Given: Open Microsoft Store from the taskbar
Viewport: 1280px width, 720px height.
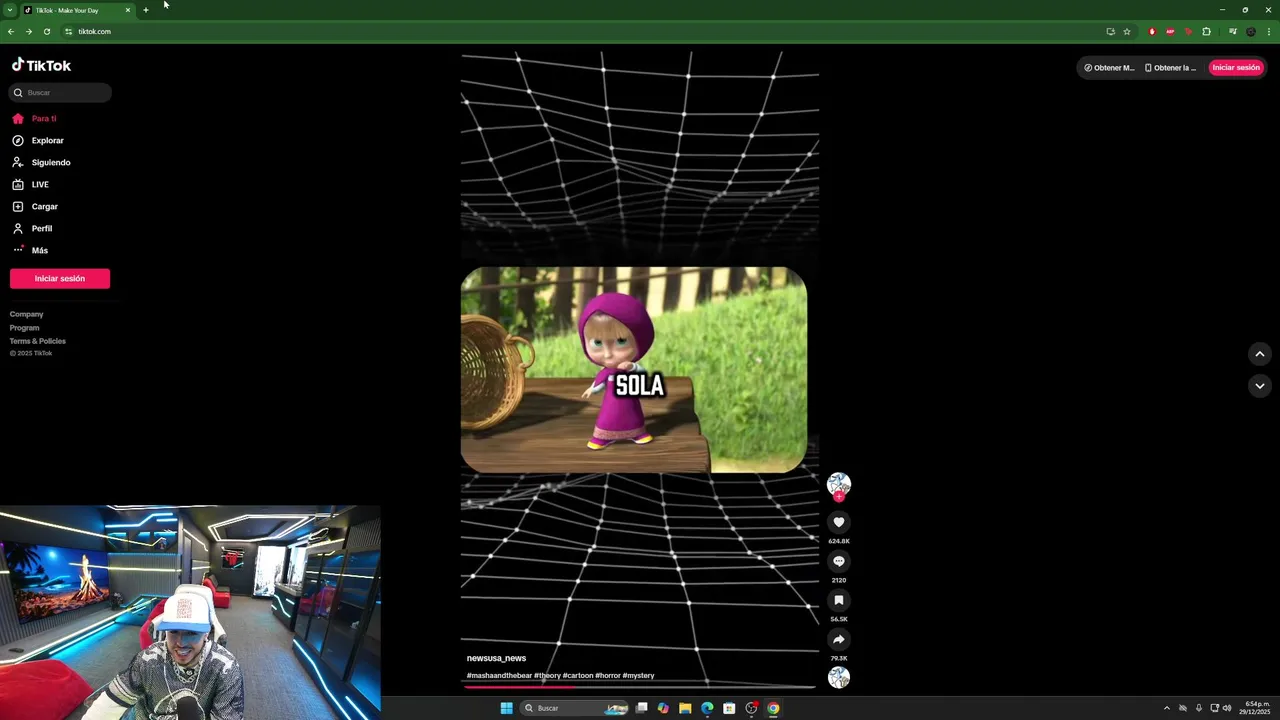Looking at the screenshot, I should pos(729,708).
